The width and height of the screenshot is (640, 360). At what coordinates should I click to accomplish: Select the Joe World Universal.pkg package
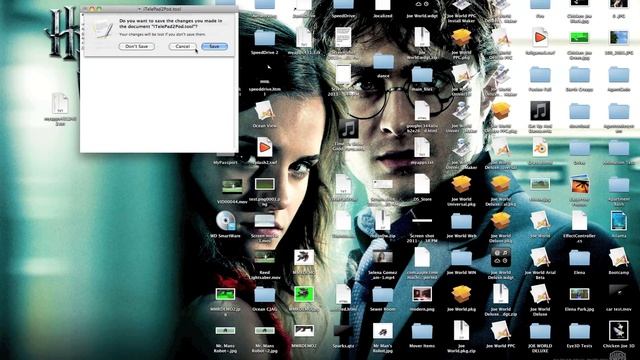461,184
